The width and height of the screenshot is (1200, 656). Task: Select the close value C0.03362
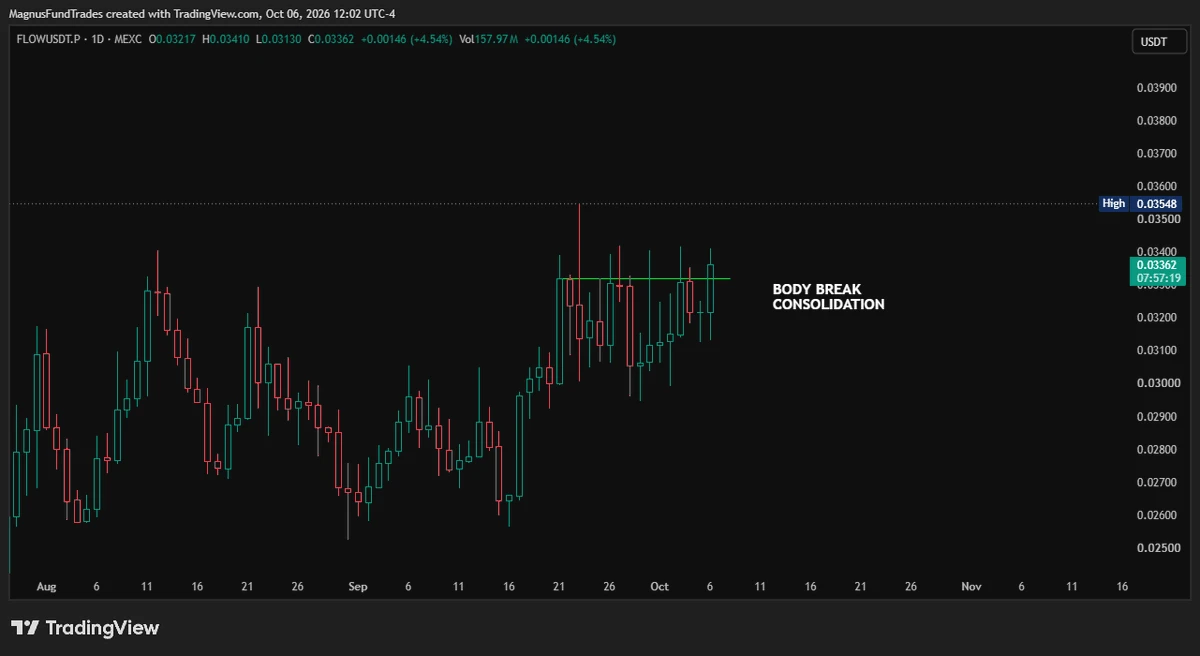(329, 39)
